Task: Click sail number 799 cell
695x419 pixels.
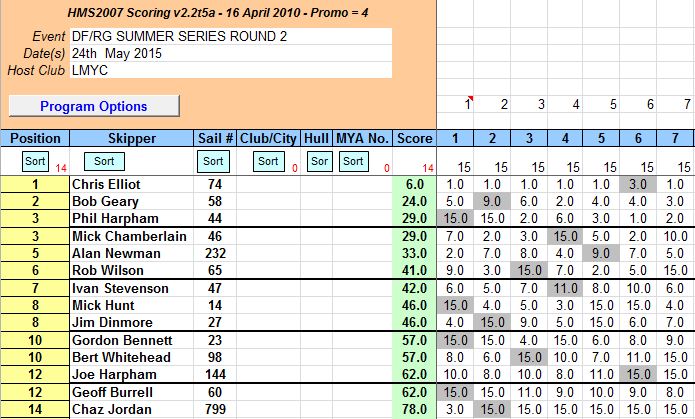Action: pos(214,409)
